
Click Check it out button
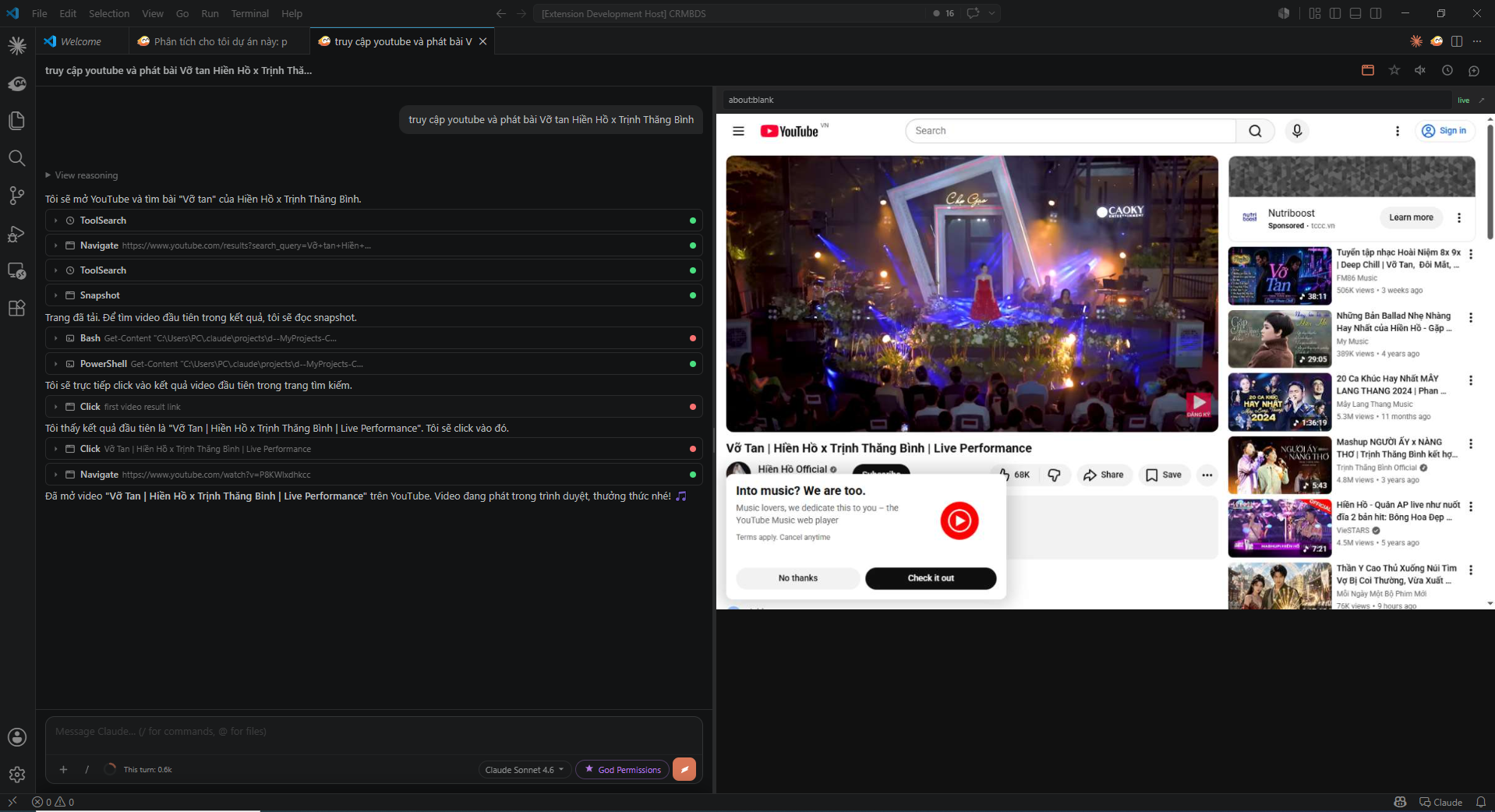(x=931, y=578)
